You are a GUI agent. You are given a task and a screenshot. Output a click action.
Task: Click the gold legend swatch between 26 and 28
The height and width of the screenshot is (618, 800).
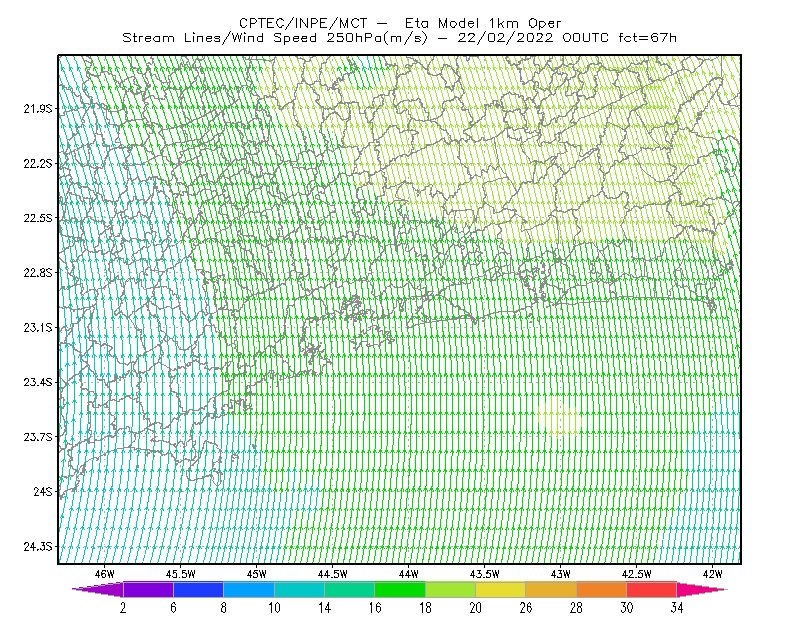[x=551, y=589]
